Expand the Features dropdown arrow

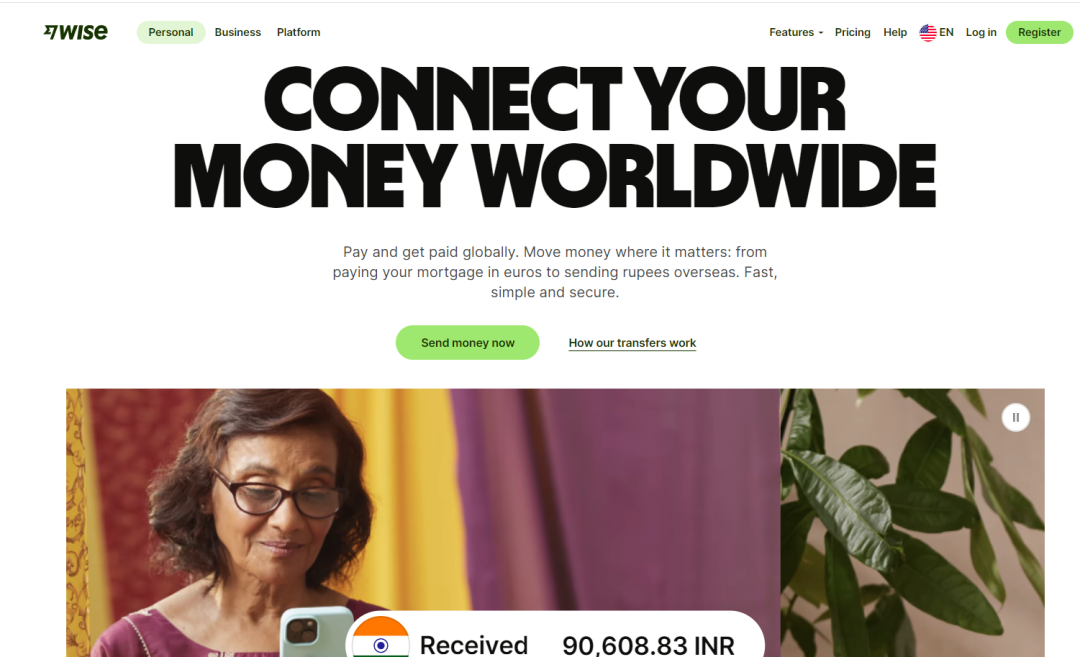(820, 33)
